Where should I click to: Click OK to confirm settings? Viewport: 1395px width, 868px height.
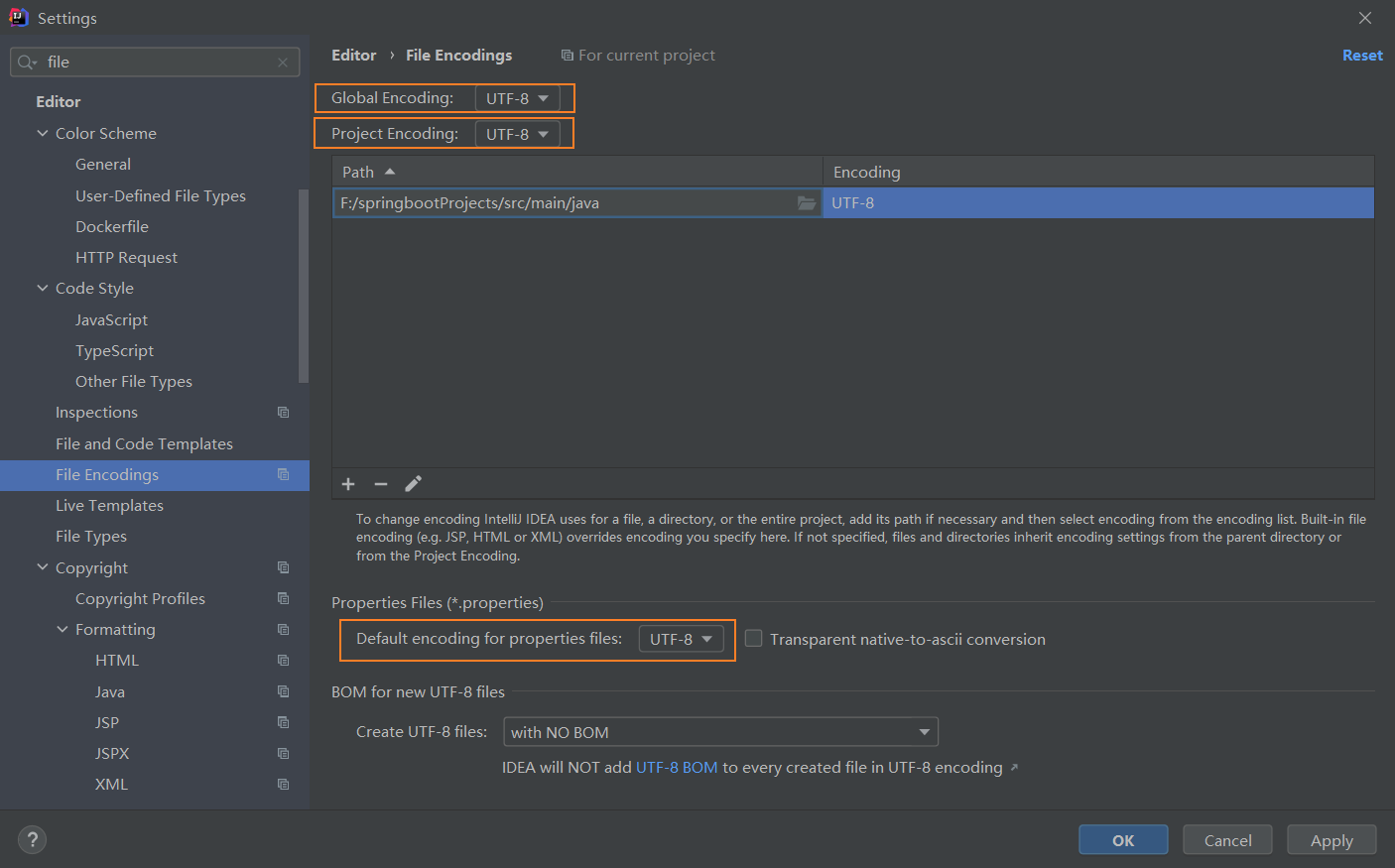click(1123, 840)
